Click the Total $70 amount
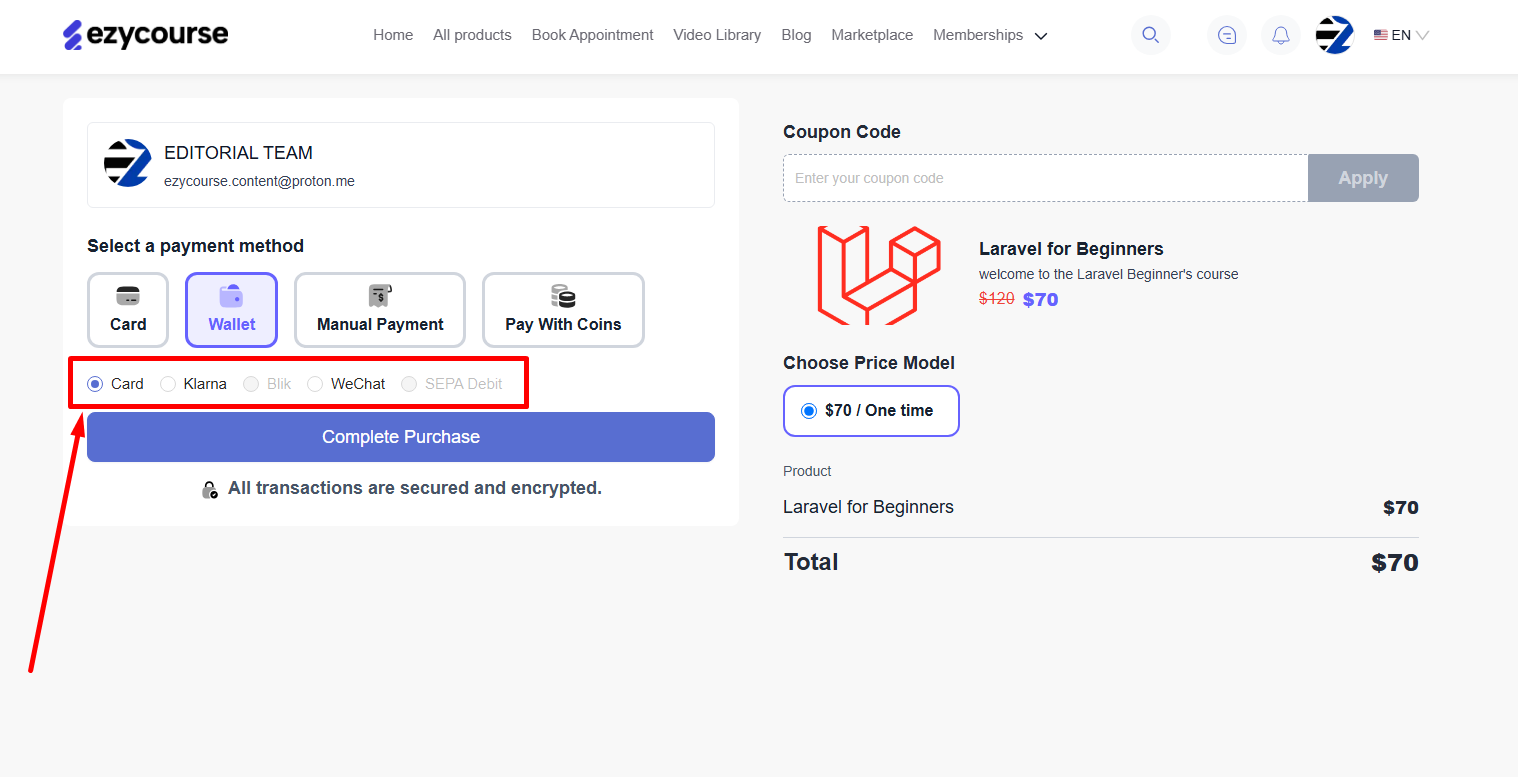The image size is (1518, 777). pos(1395,563)
